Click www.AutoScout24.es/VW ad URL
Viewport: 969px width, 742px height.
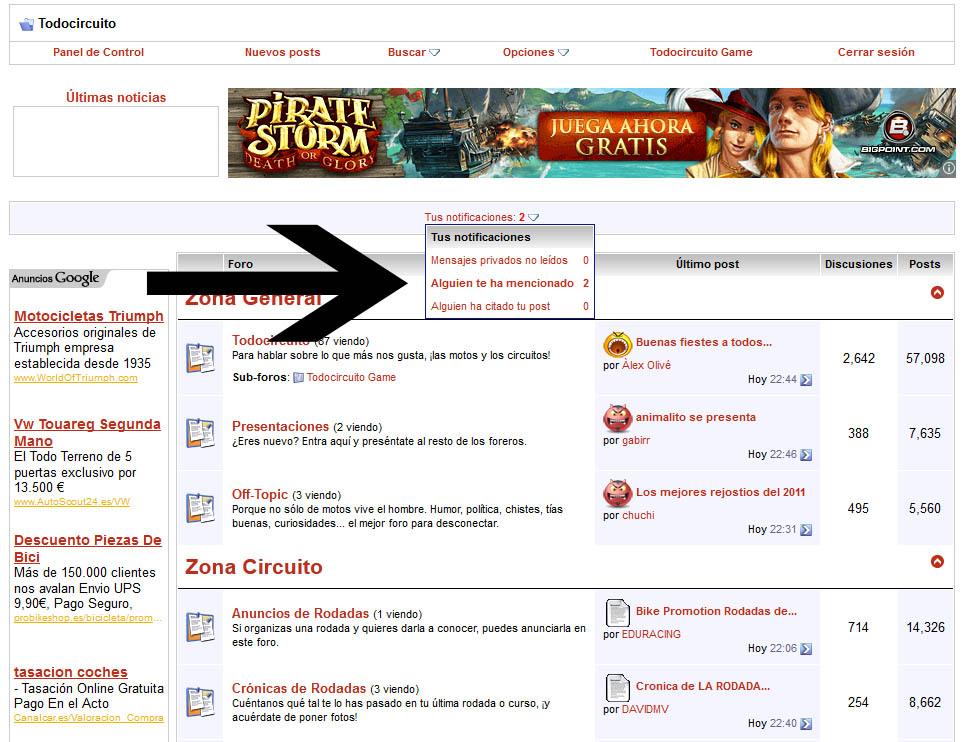coord(72,502)
